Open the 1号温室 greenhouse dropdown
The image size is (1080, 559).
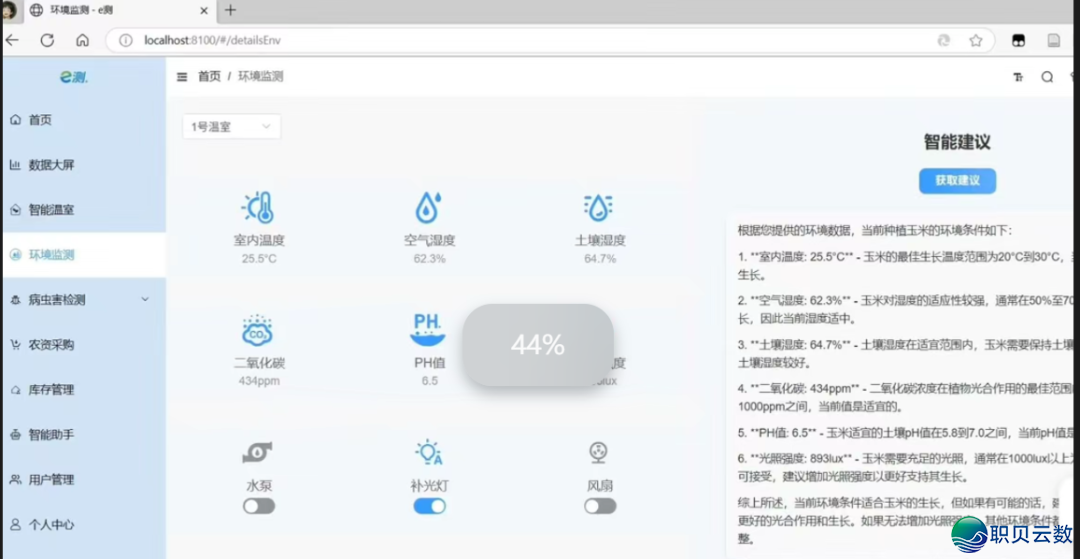pyautogui.click(x=231, y=127)
